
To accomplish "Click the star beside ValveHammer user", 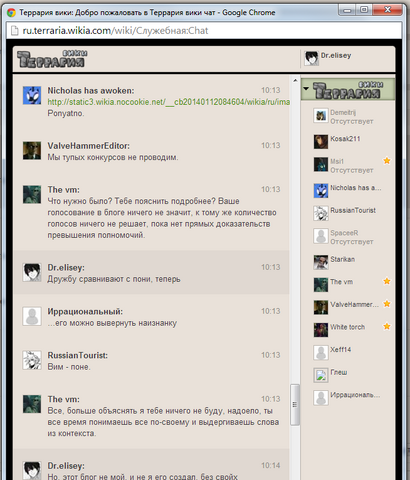I will 387,304.
